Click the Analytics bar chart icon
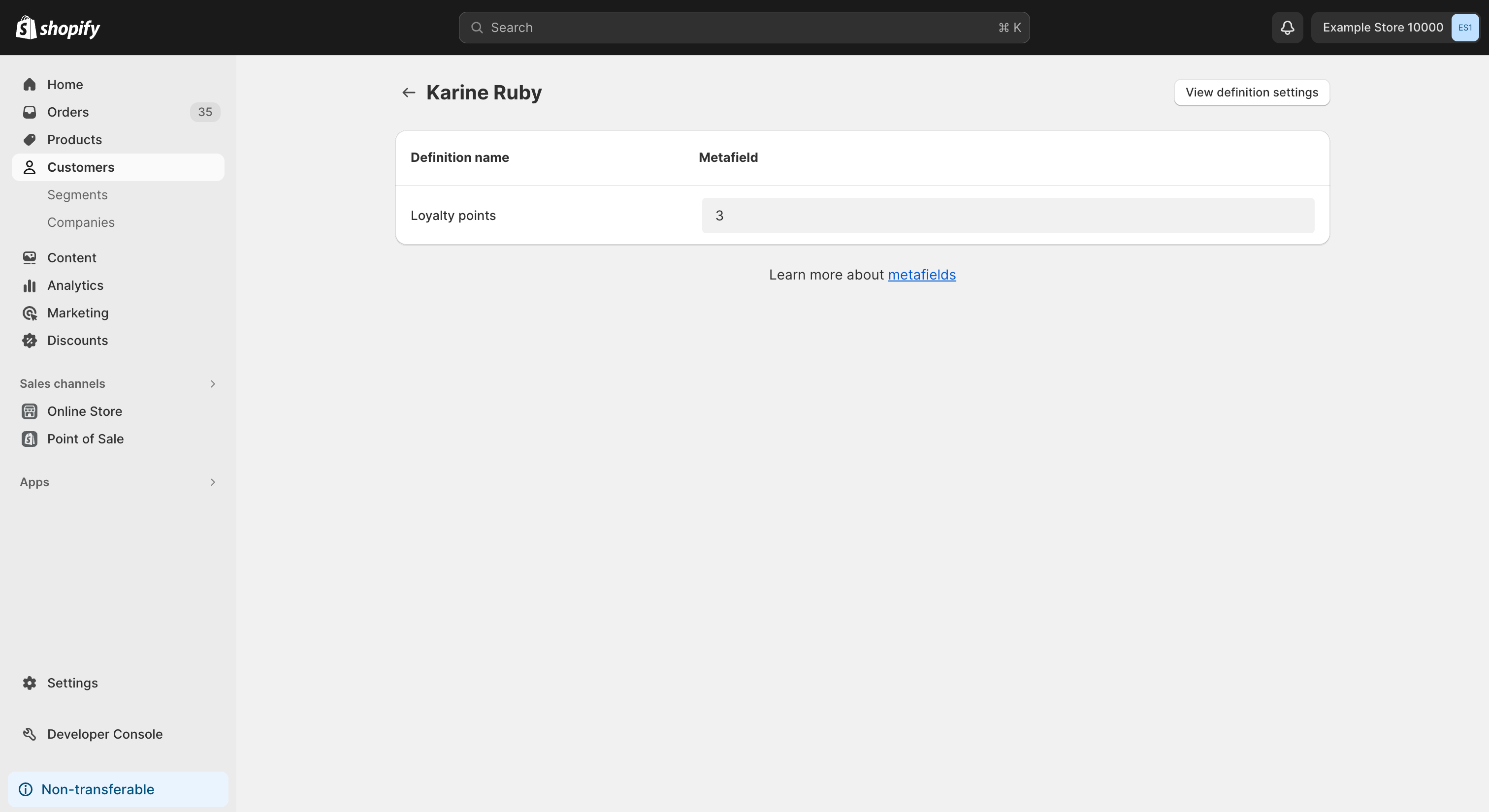The width and height of the screenshot is (1489, 812). [30, 285]
